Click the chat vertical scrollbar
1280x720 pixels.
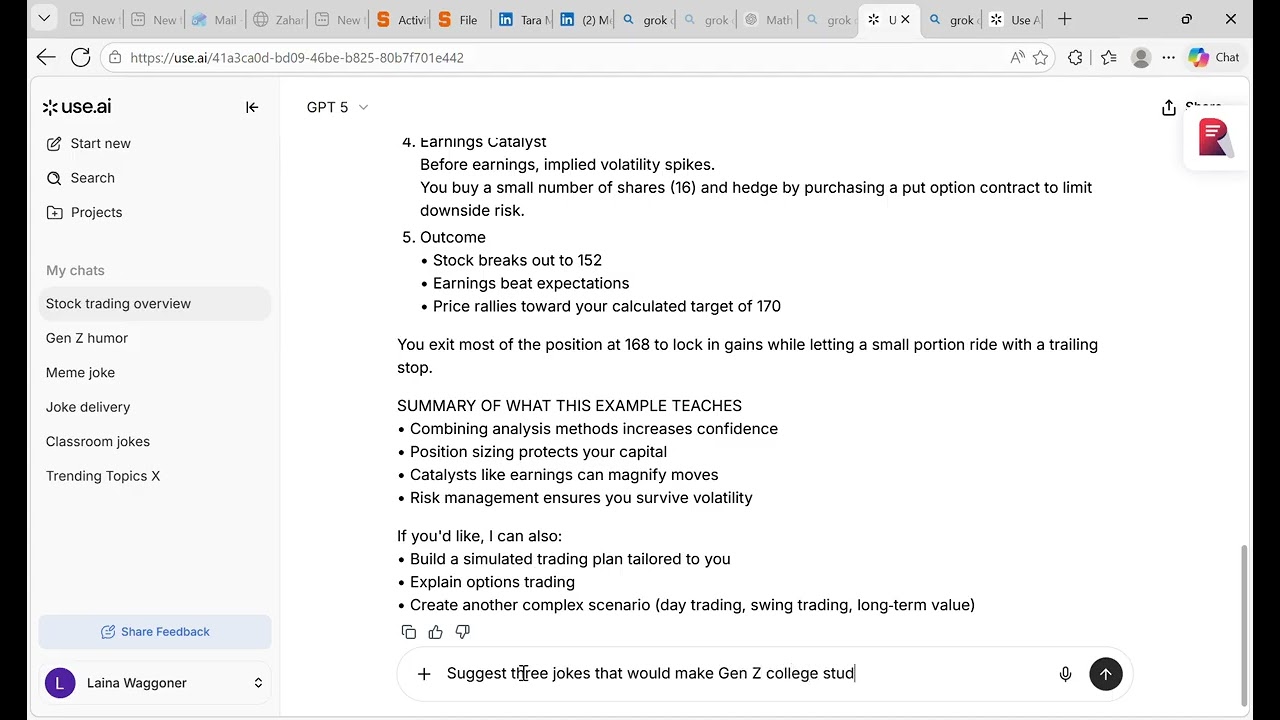(1245, 625)
